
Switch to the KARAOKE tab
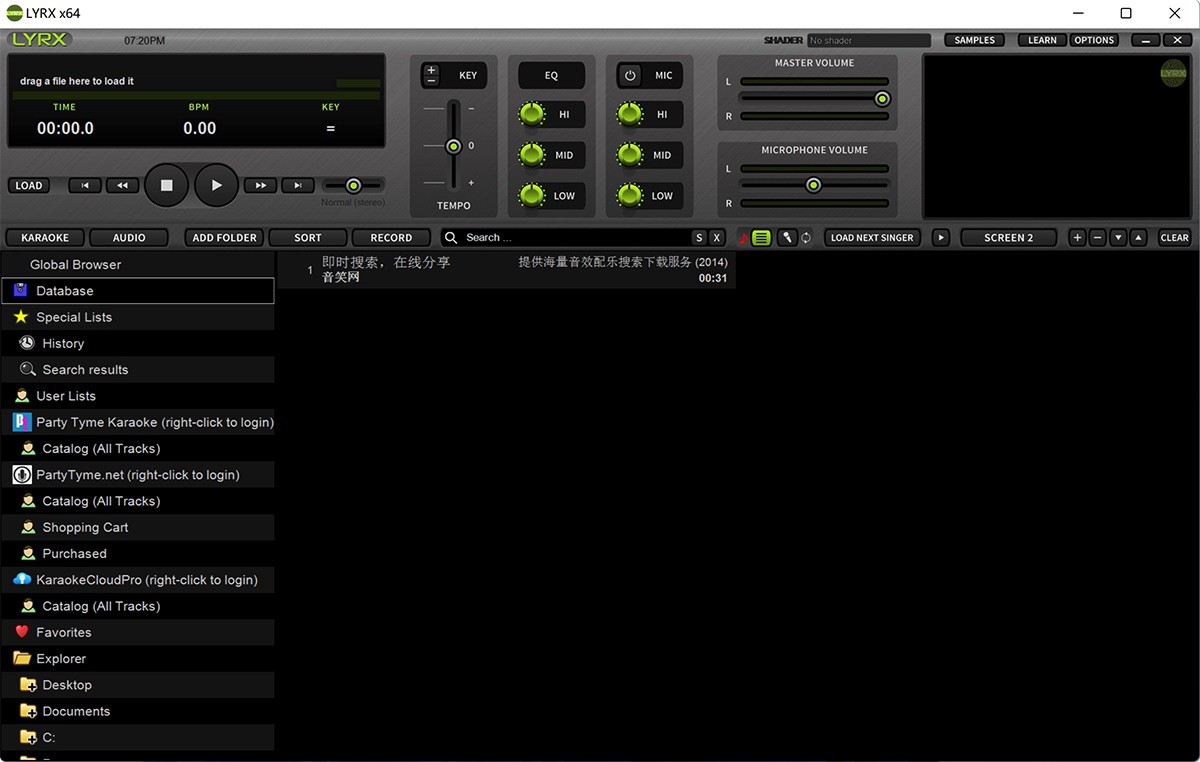(44, 237)
